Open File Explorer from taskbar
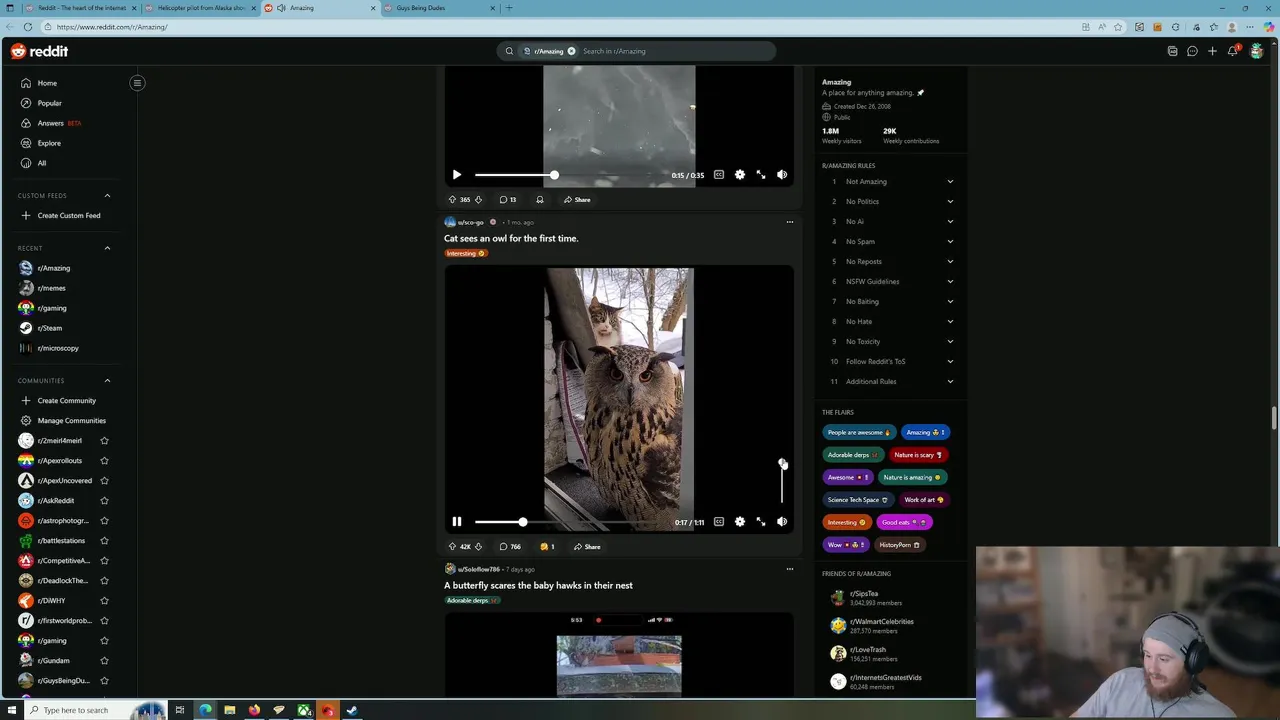This screenshot has width=1280, height=720. tap(230, 710)
